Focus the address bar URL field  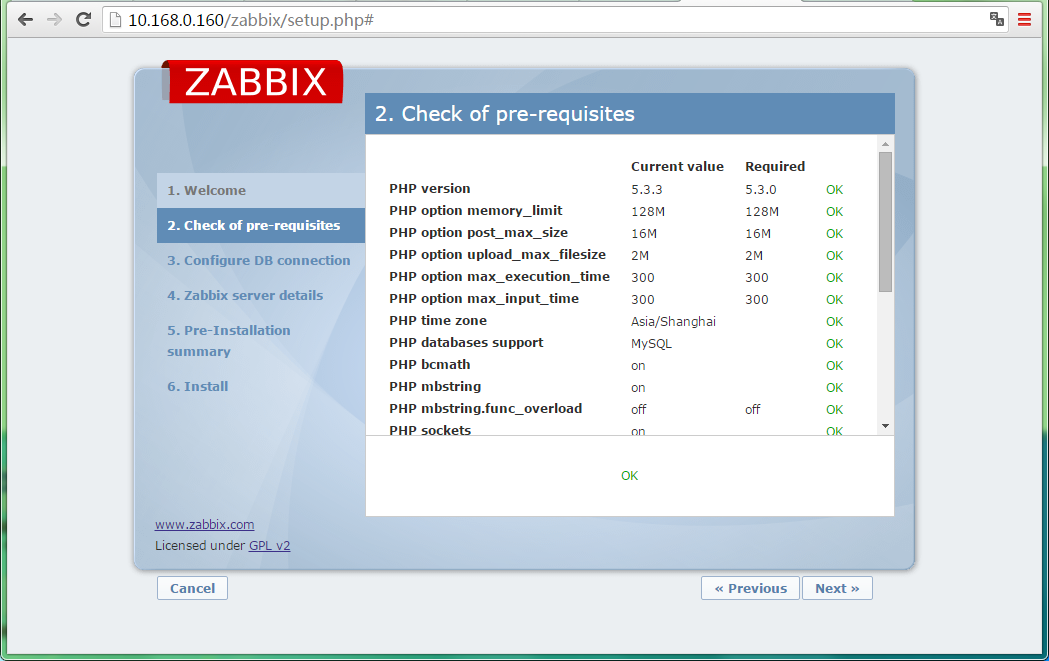click(555, 20)
